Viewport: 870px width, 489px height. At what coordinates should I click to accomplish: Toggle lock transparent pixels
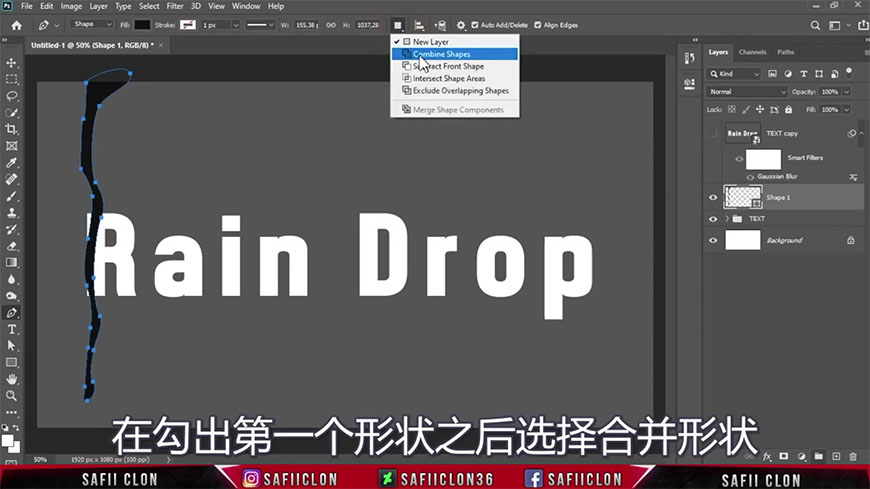tap(732, 110)
